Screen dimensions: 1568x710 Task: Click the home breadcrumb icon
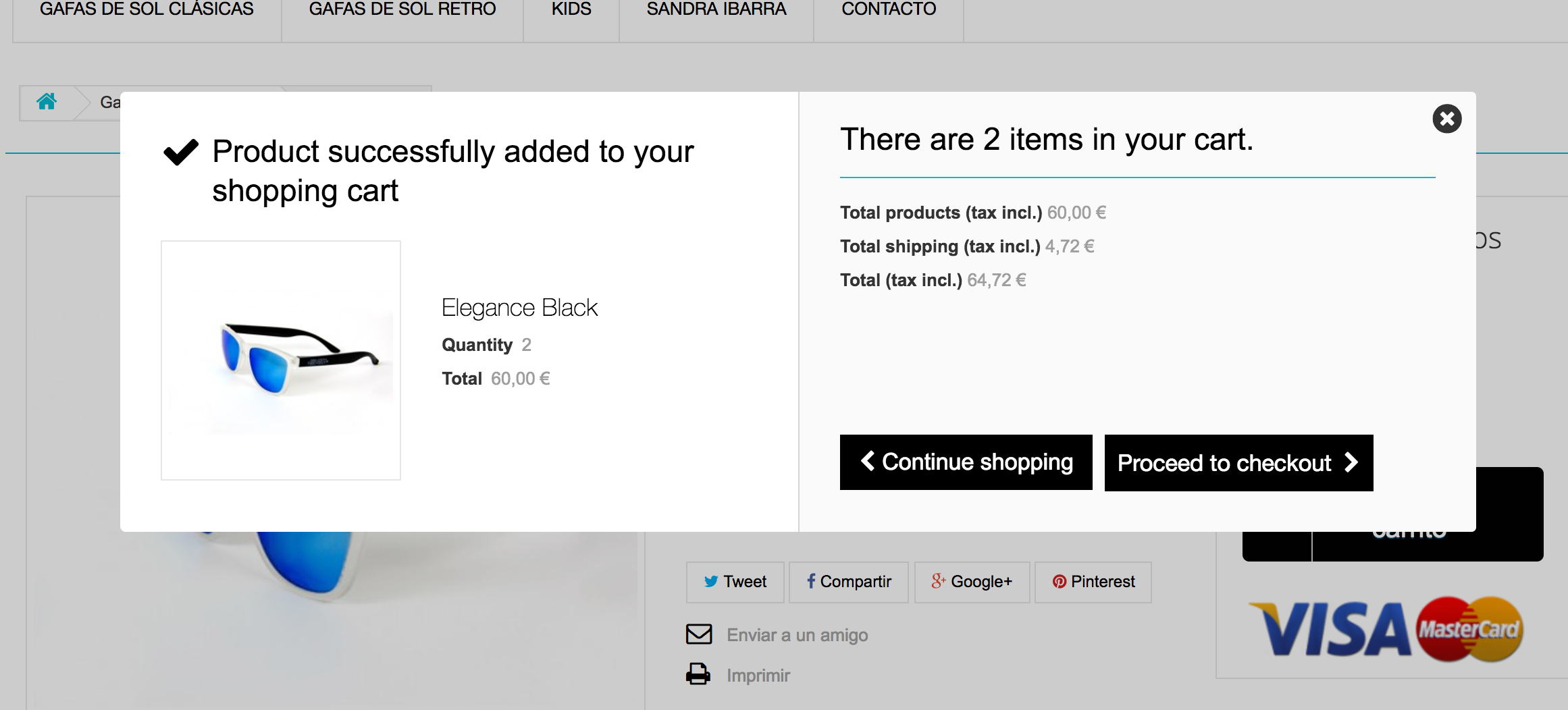[47, 102]
